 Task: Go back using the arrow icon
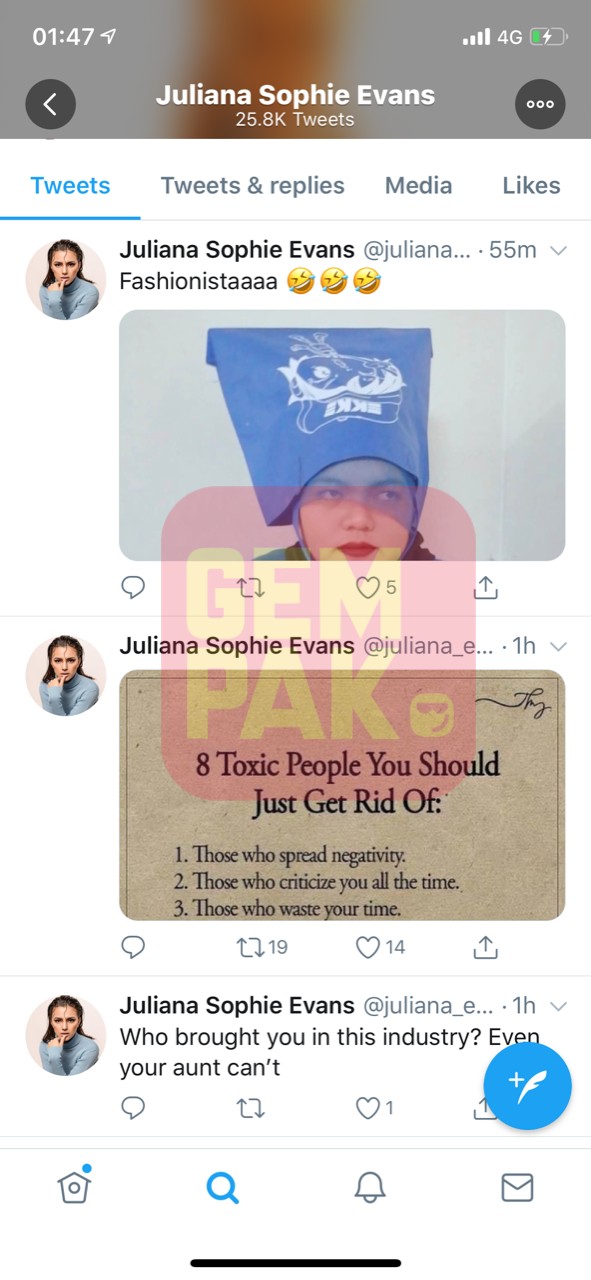(50, 104)
